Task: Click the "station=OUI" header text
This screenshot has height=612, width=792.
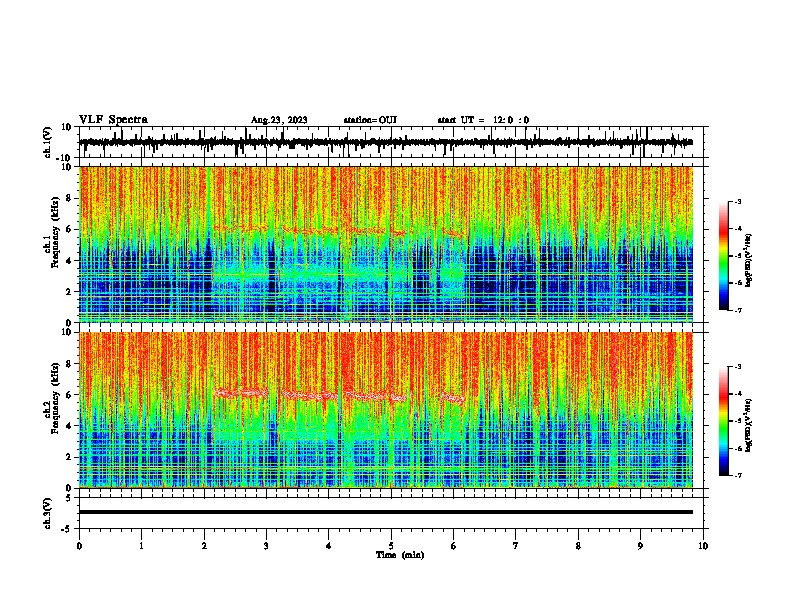Action: tap(370, 120)
